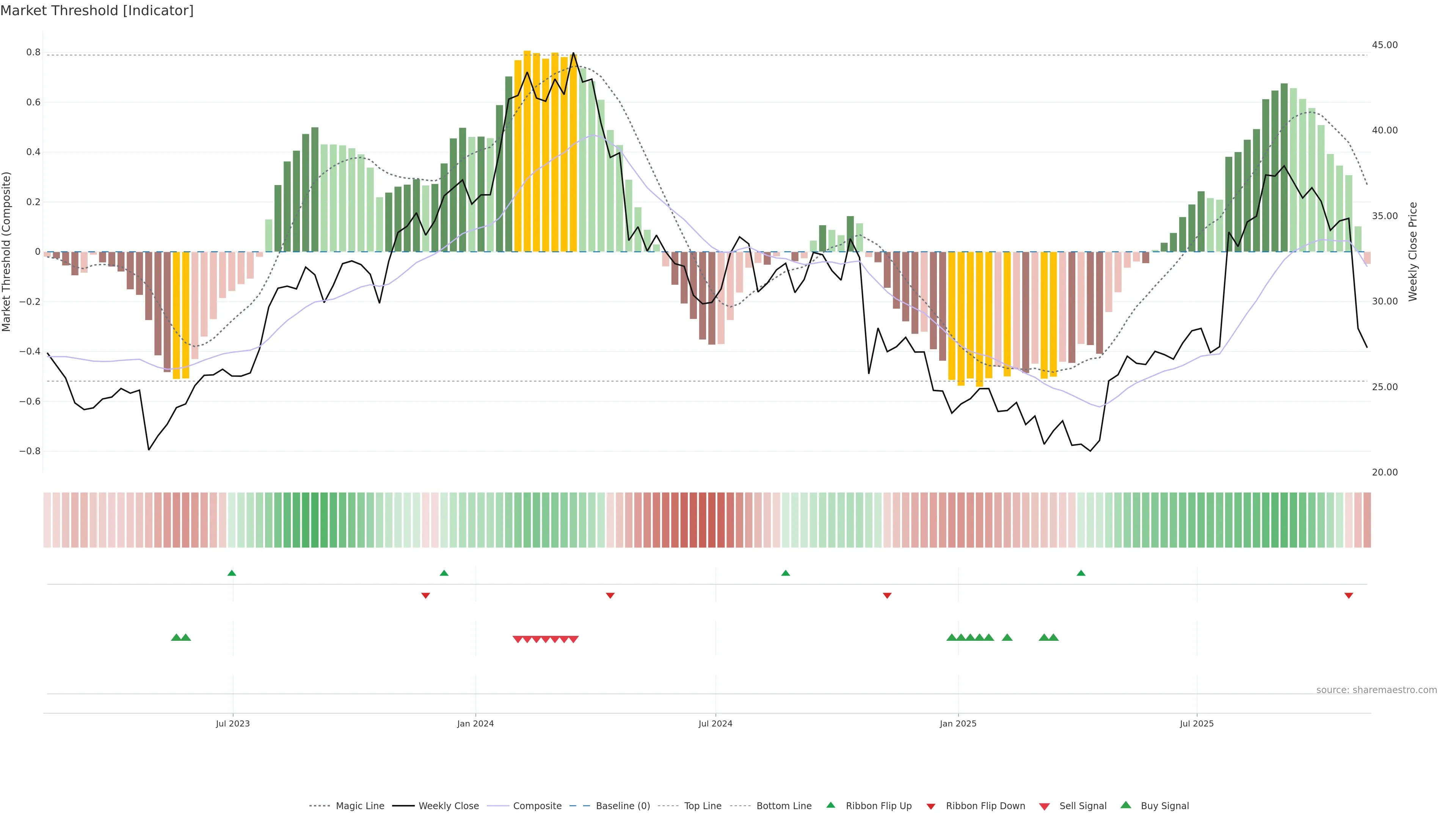Click the Jul 2025 axis label

(x=1197, y=723)
